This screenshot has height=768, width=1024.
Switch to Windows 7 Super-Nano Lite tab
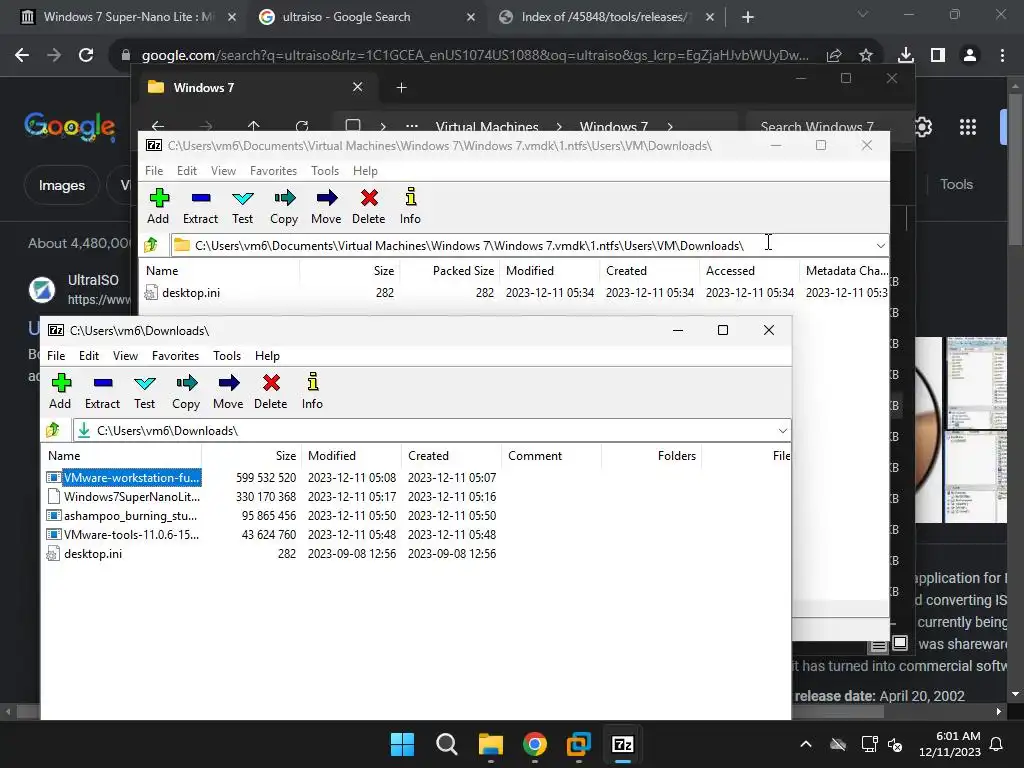[127, 17]
